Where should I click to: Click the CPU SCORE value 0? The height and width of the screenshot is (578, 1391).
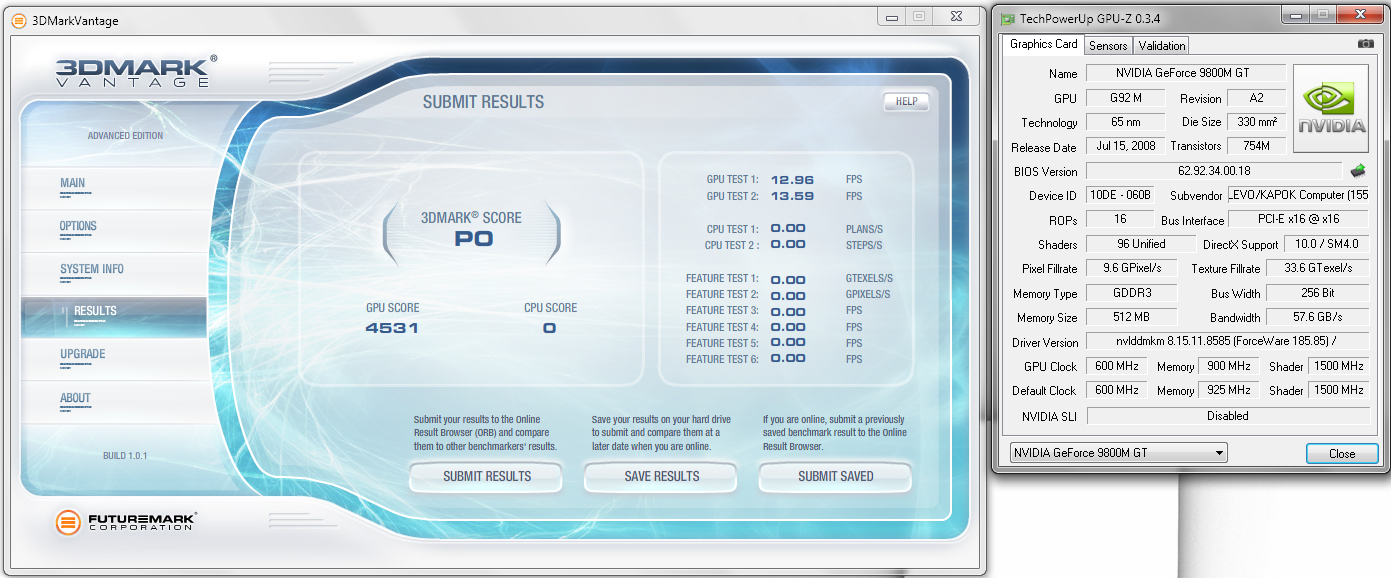549,328
